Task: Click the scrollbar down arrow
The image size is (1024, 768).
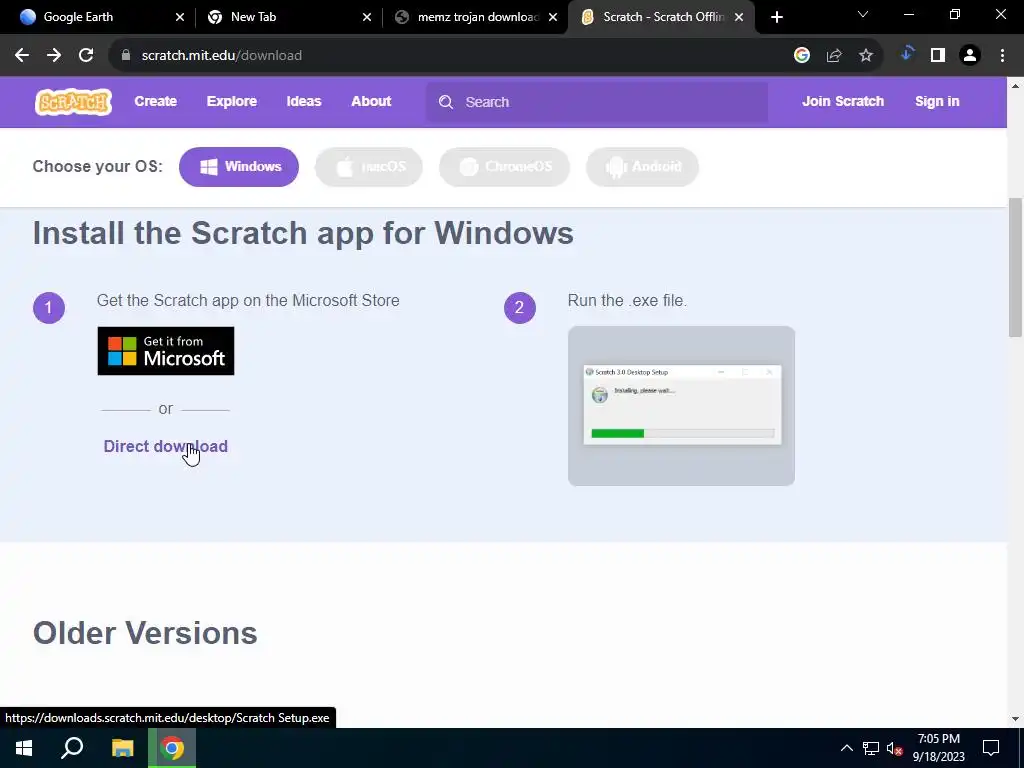Action: pyautogui.click(x=1016, y=719)
